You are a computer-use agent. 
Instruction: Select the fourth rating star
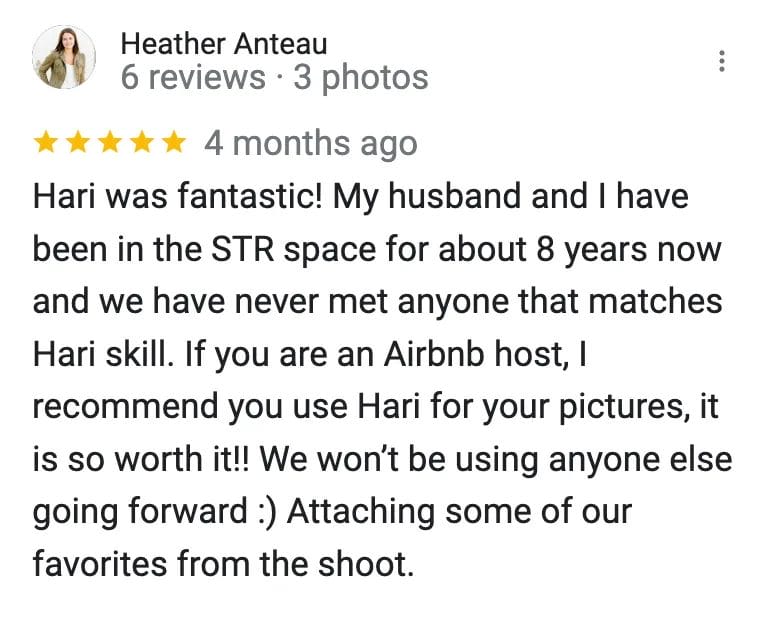[x=142, y=142]
